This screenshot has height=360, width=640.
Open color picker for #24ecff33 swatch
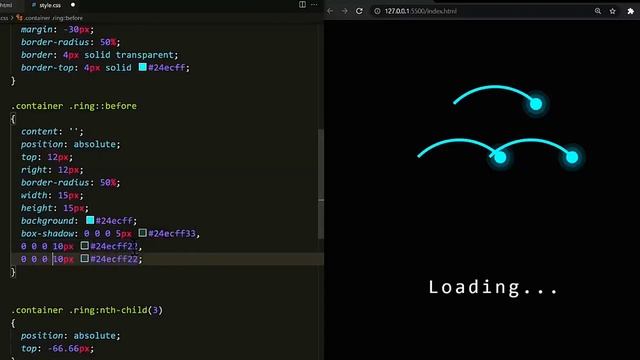142,233
